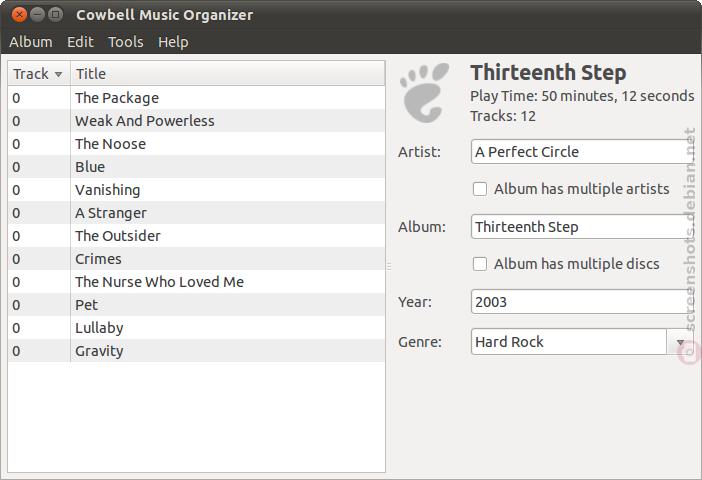Expand the Genre dropdown arrow

point(680,342)
